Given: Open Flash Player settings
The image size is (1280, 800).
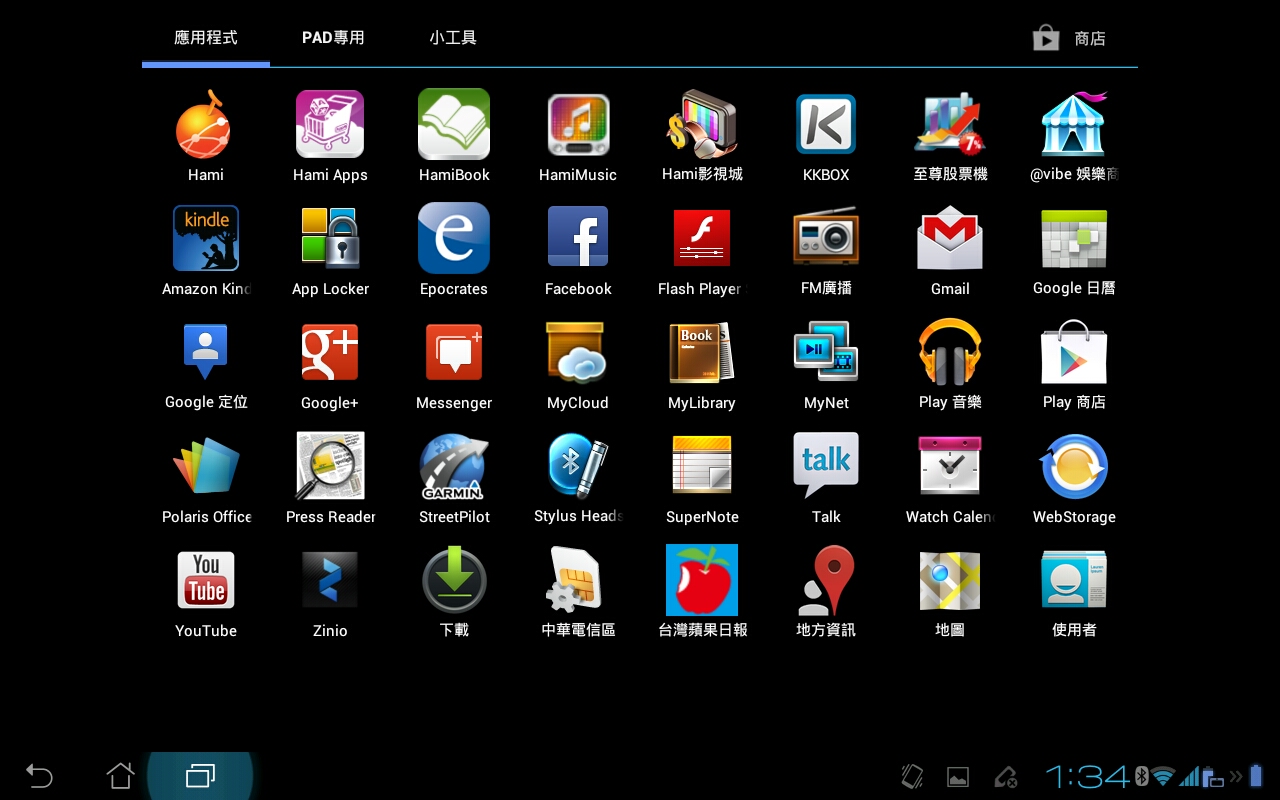Looking at the screenshot, I should click(x=702, y=238).
